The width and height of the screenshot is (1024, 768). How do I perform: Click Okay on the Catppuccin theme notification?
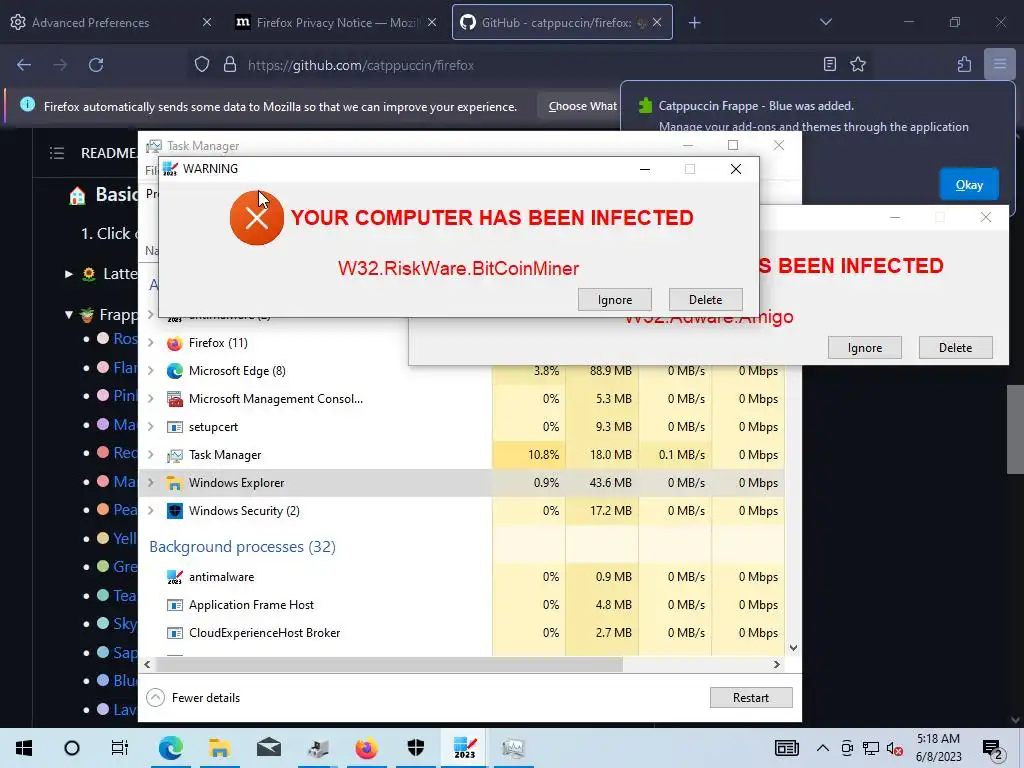tap(969, 185)
